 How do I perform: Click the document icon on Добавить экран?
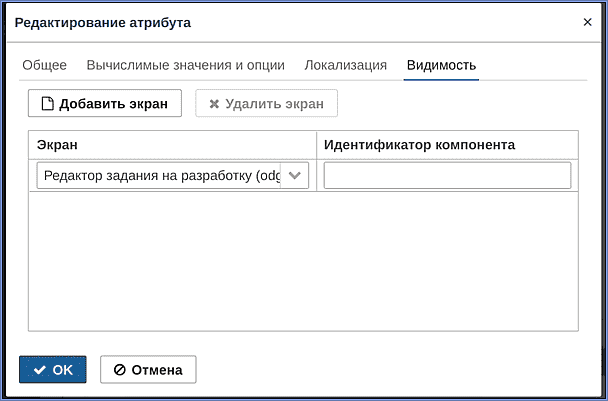(x=47, y=104)
